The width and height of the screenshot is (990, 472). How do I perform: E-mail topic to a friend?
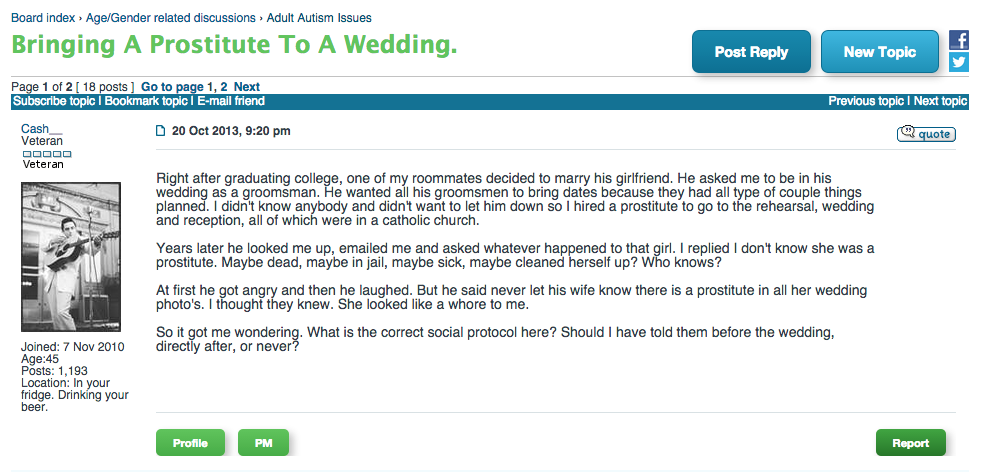231,101
